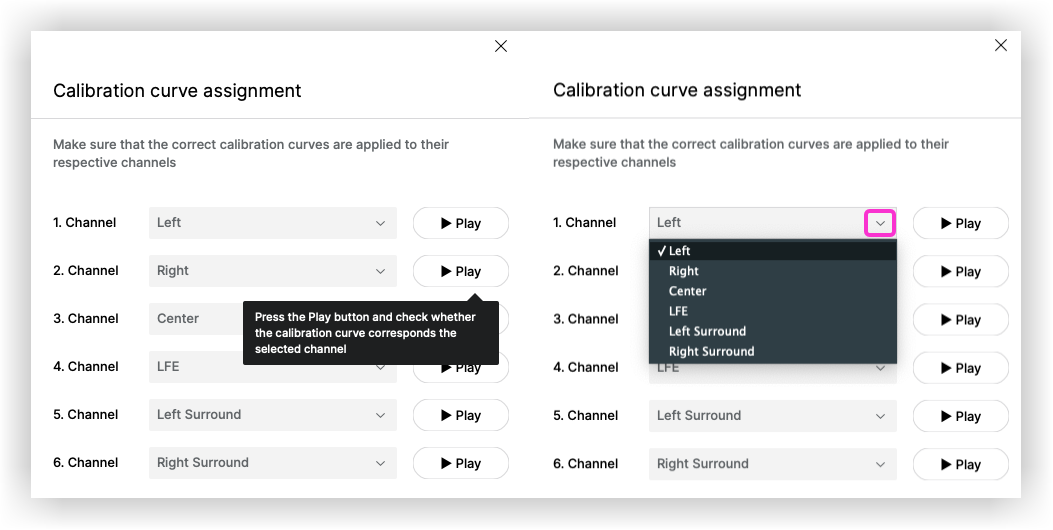The height and width of the screenshot is (530, 1053).
Task: Play channel 6 in the right dialog
Action: pos(960,464)
